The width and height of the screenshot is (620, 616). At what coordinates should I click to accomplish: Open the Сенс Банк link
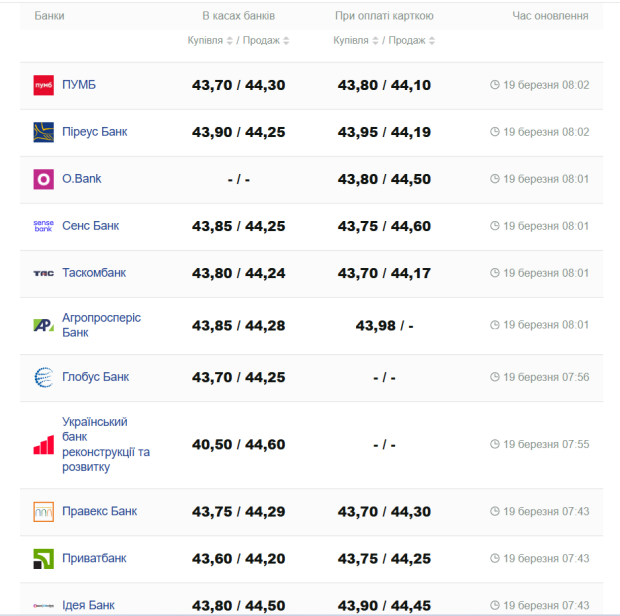pos(90,226)
